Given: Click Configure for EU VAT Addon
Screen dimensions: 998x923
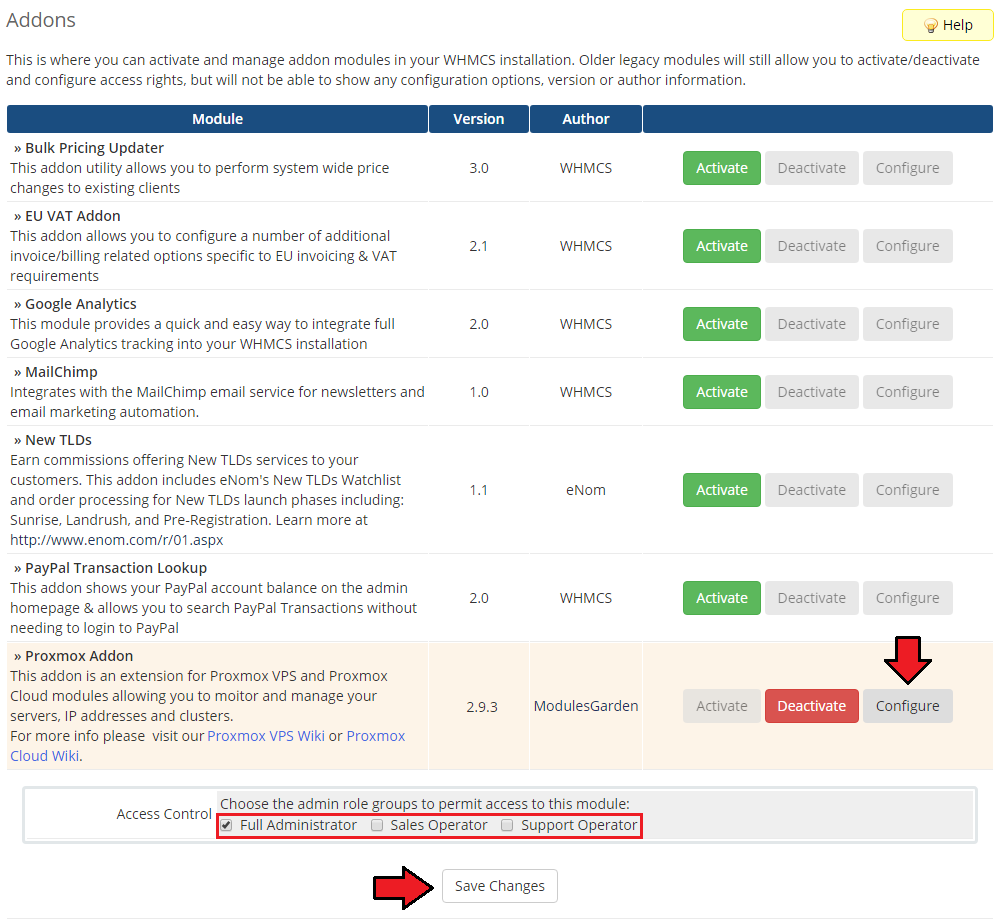Looking at the screenshot, I should coord(907,246).
